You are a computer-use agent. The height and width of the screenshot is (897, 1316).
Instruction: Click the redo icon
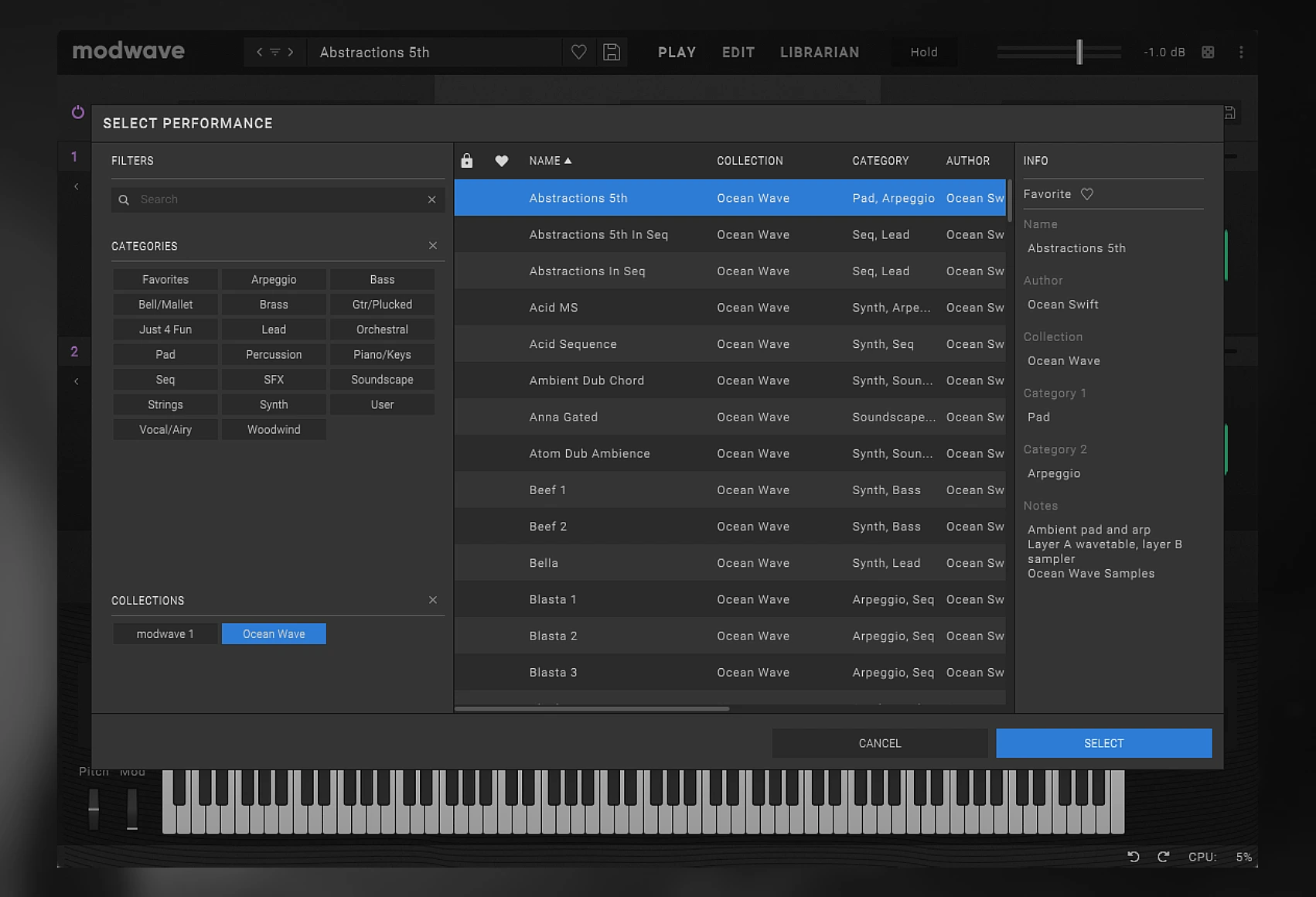(x=1163, y=856)
